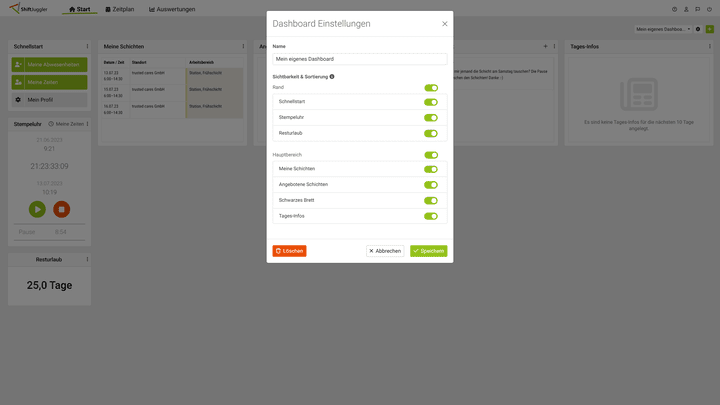Close the Dashboard Einstellungen dialog

click(444, 24)
